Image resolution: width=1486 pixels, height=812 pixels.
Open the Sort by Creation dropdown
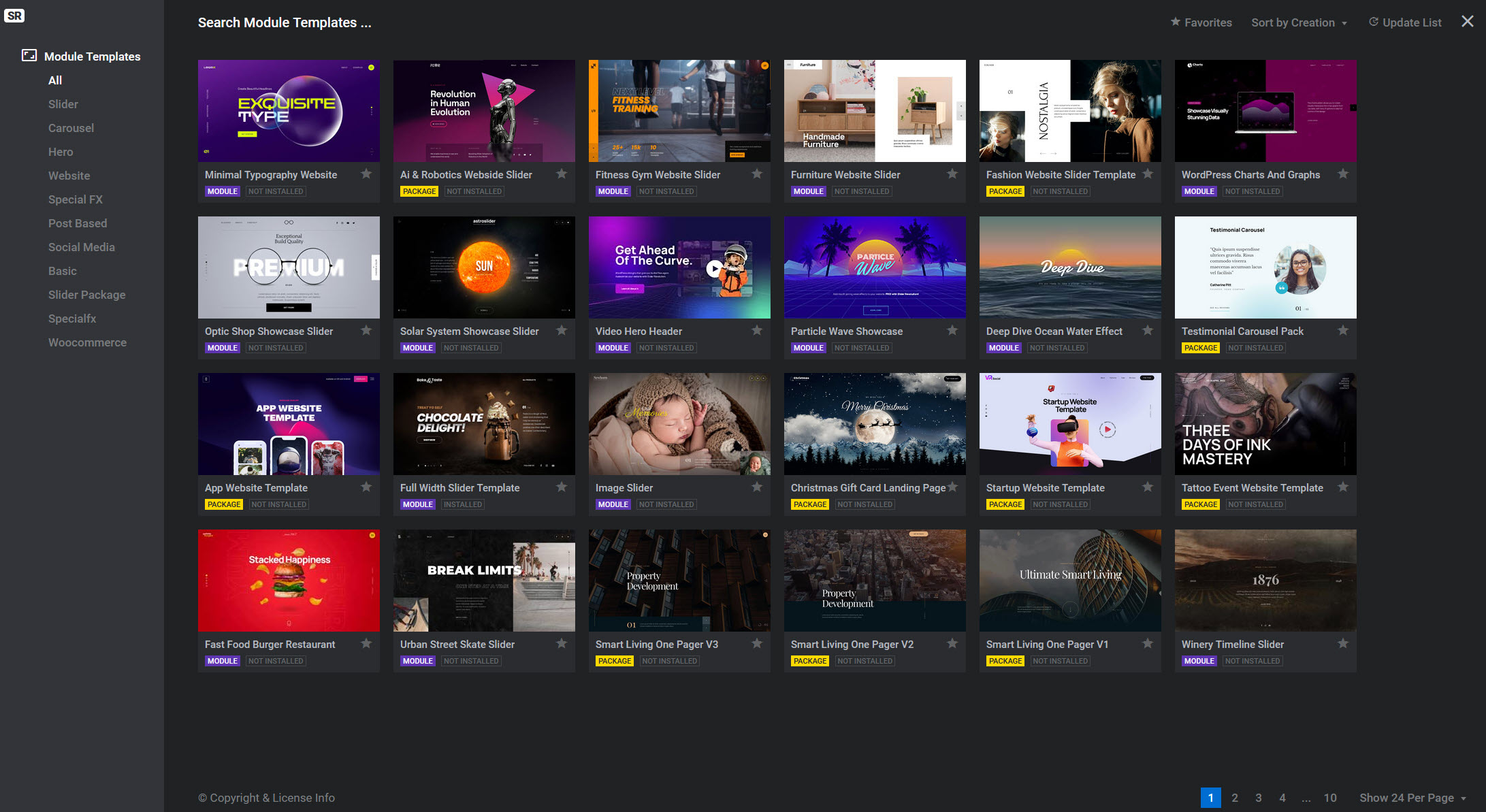(x=1299, y=22)
